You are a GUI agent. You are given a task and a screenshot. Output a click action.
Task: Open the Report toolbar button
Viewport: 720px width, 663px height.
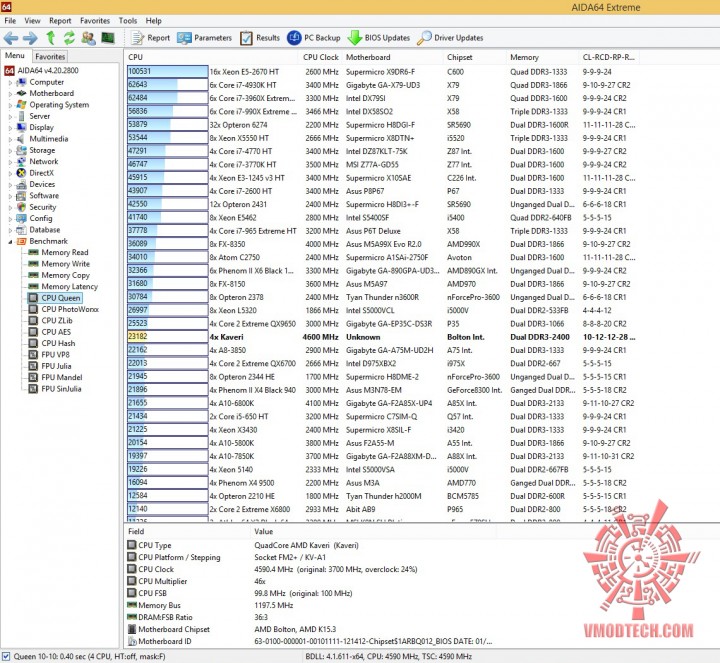point(151,38)
